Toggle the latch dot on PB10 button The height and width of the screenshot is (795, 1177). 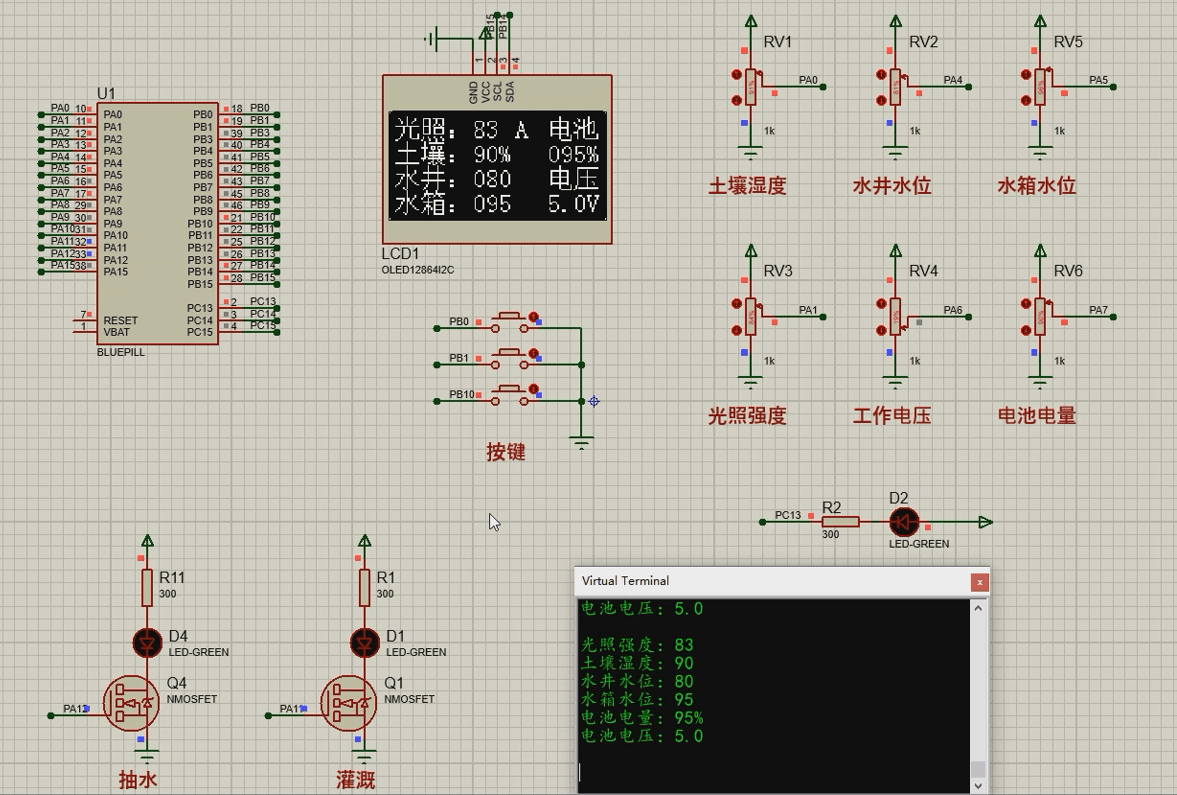tap(534, 389)
